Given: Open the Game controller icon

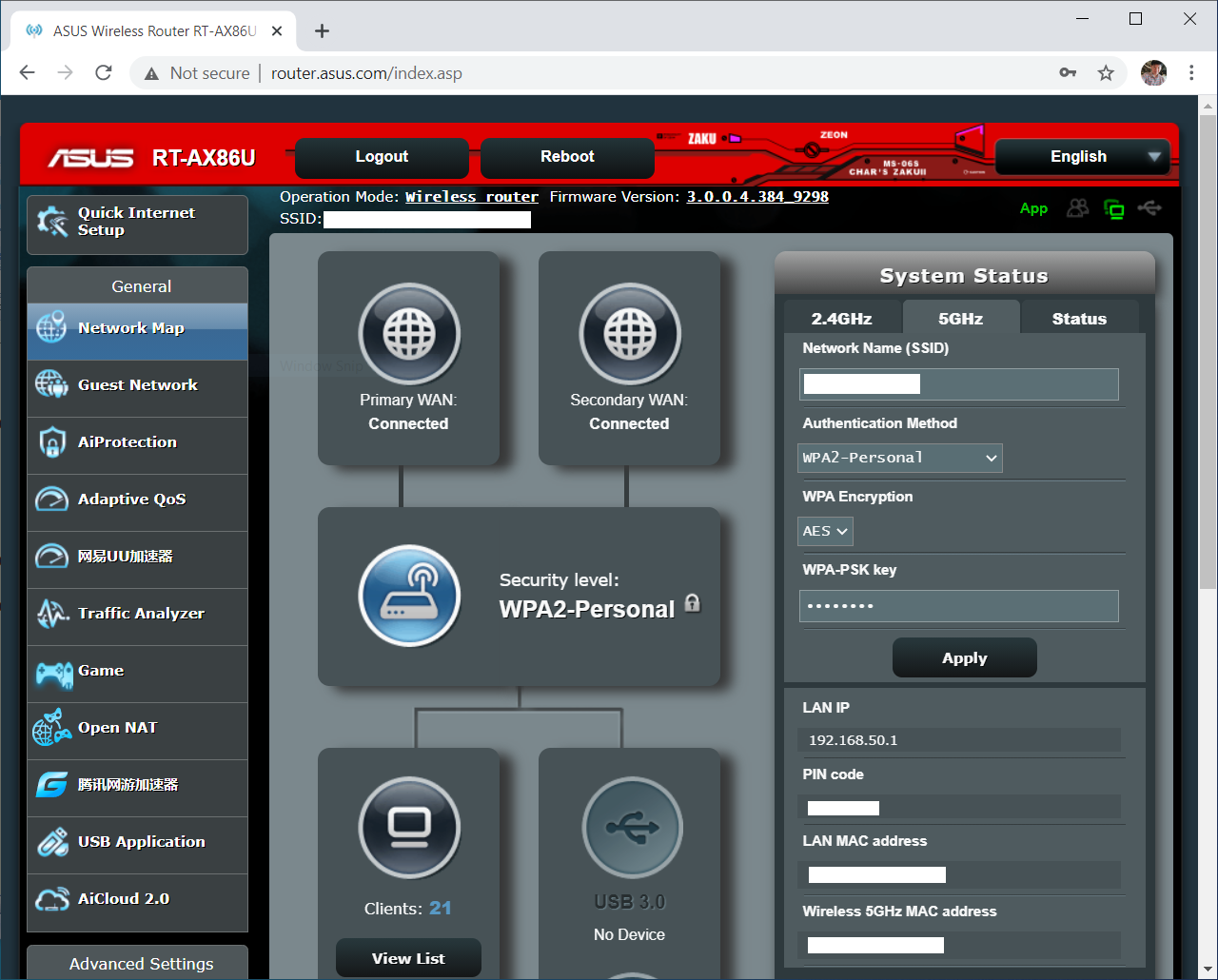Looking at the screenshot, I should (53, 674).
